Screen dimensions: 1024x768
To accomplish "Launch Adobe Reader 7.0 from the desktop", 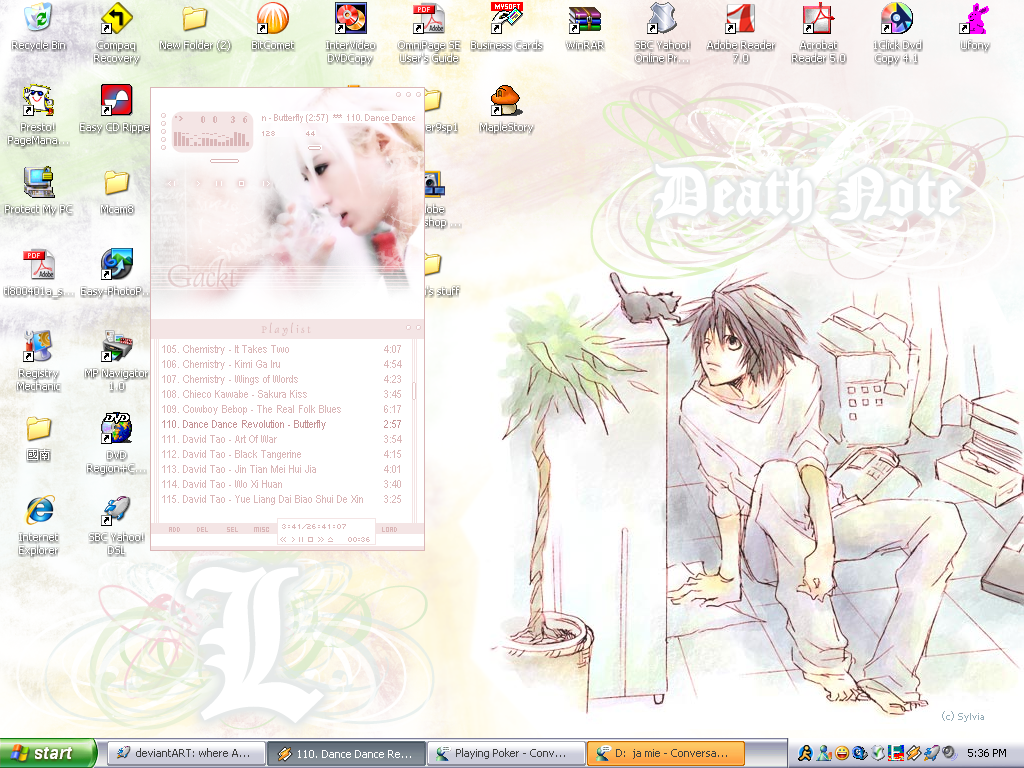I will (x=741, y=33).
